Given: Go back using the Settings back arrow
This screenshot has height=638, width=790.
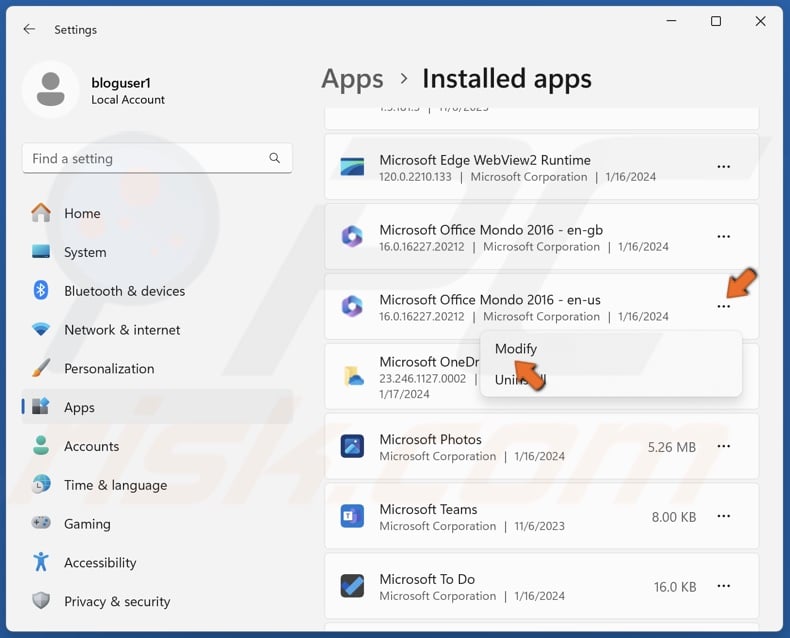Looking at the screenshot, I should (x=29, y=29).
